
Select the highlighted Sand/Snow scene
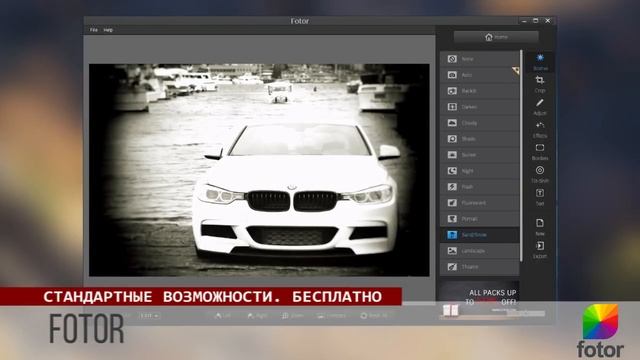(x=480, y=235)
